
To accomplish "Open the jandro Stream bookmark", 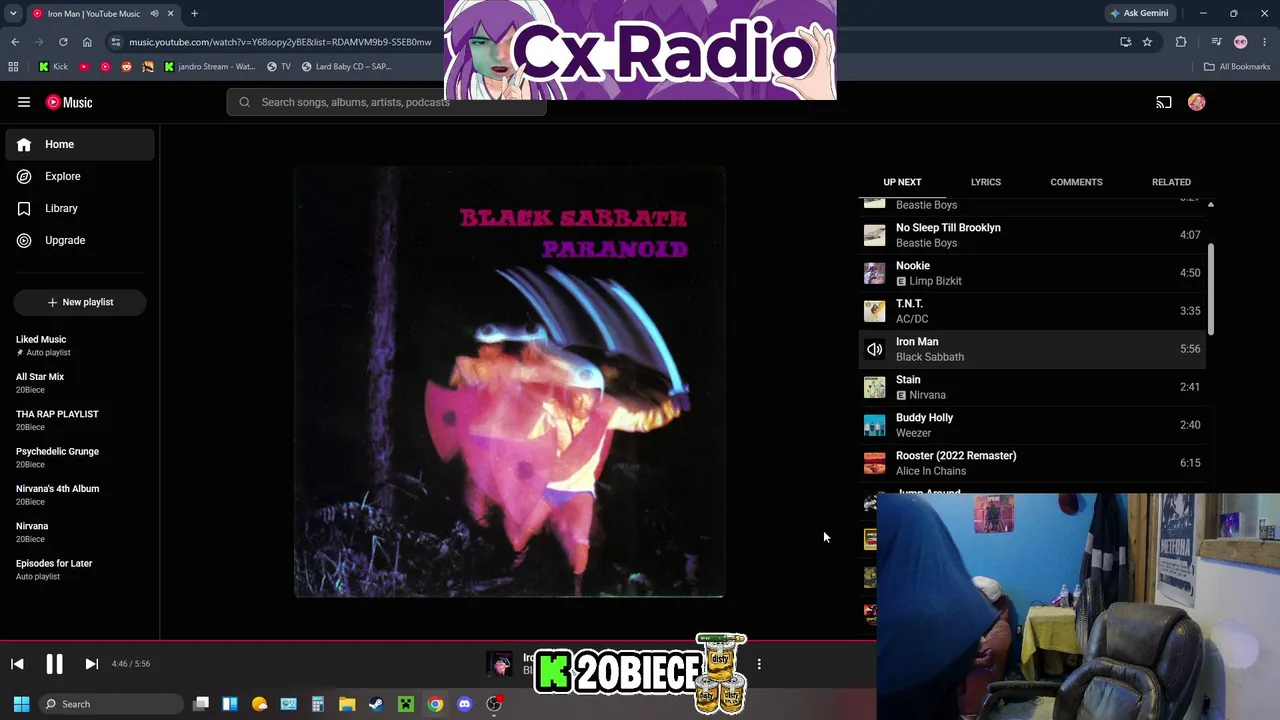I will click(x=209, y=67).
